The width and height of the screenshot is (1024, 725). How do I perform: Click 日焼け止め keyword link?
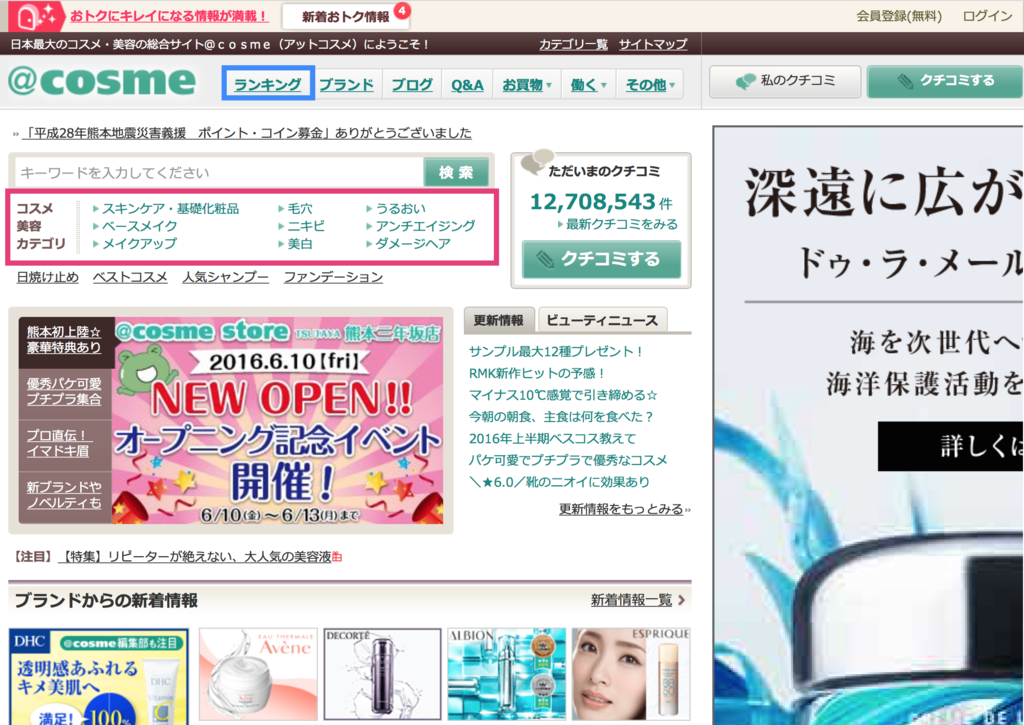[x=48, y=277]
